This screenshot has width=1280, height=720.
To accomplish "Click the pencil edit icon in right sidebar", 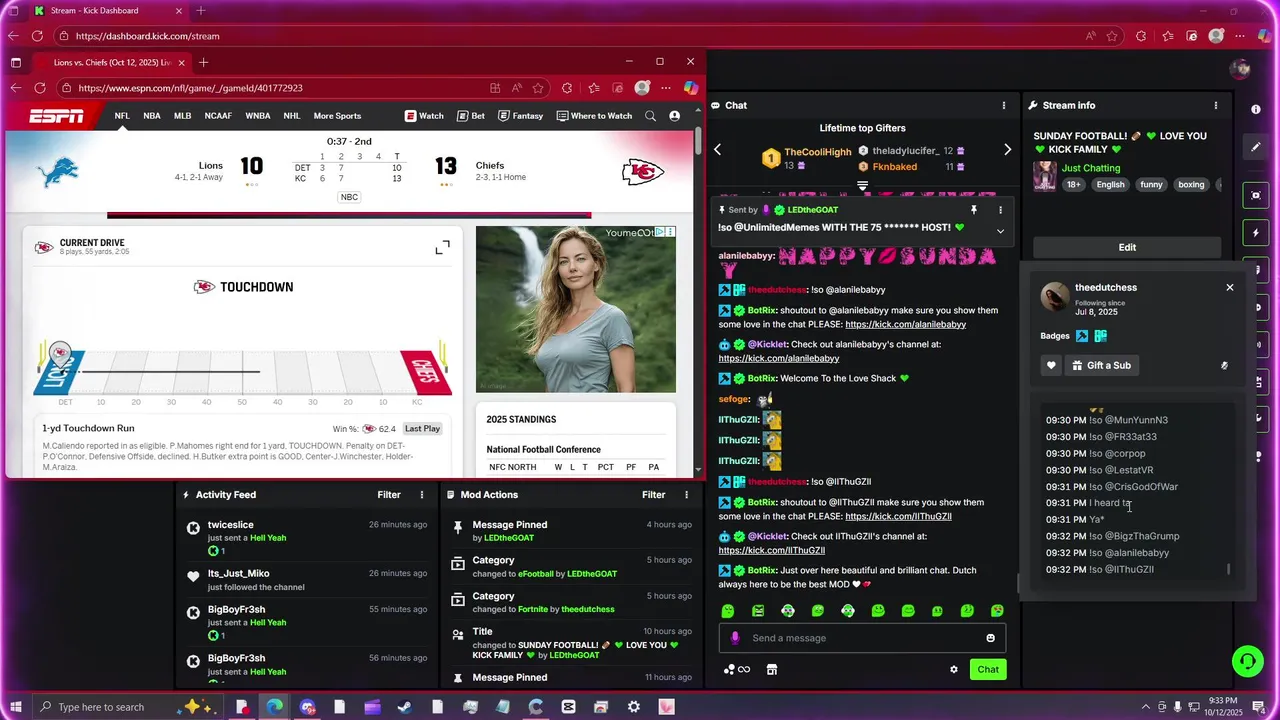I will (1256, 147).
